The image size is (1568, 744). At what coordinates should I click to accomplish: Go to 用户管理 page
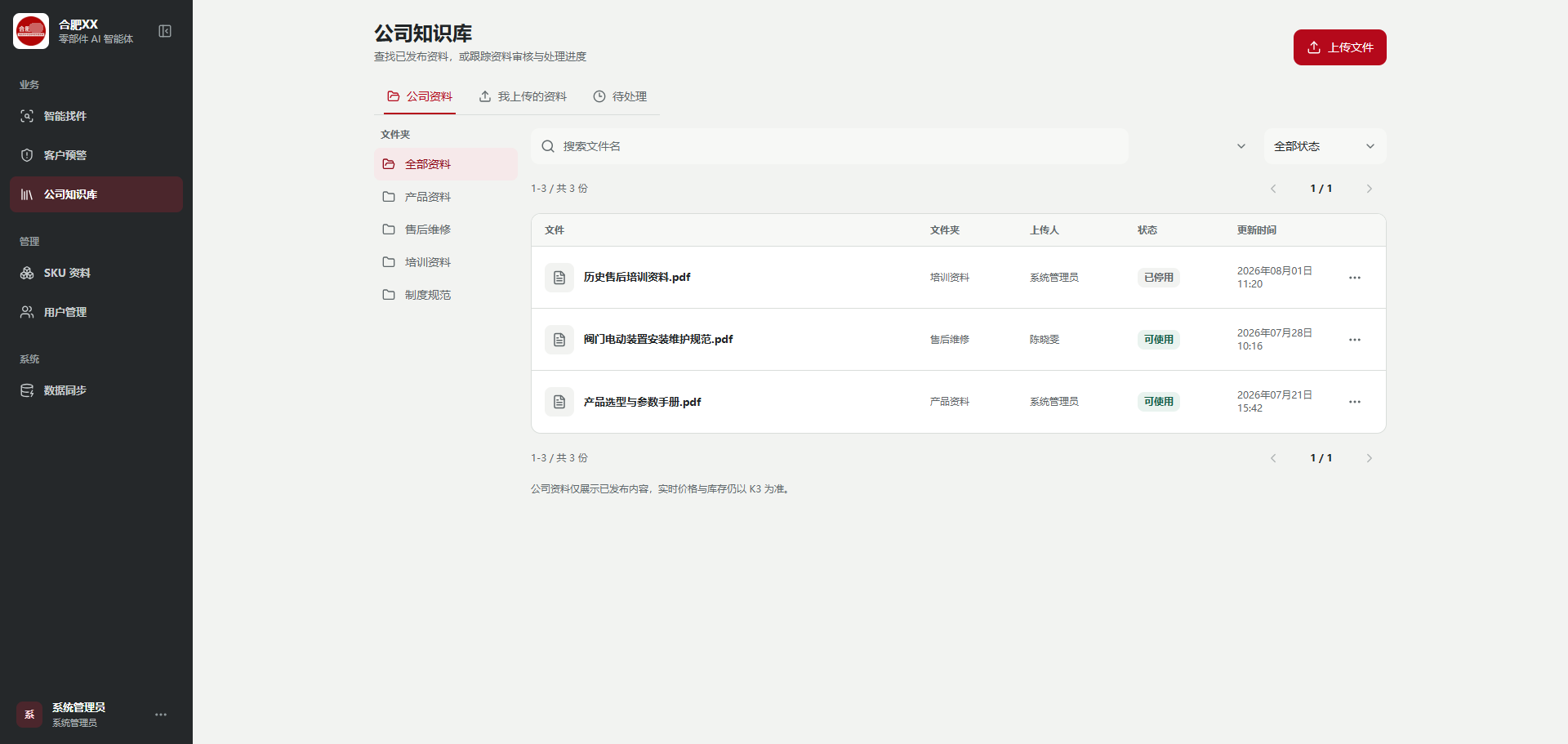point(96,312)
